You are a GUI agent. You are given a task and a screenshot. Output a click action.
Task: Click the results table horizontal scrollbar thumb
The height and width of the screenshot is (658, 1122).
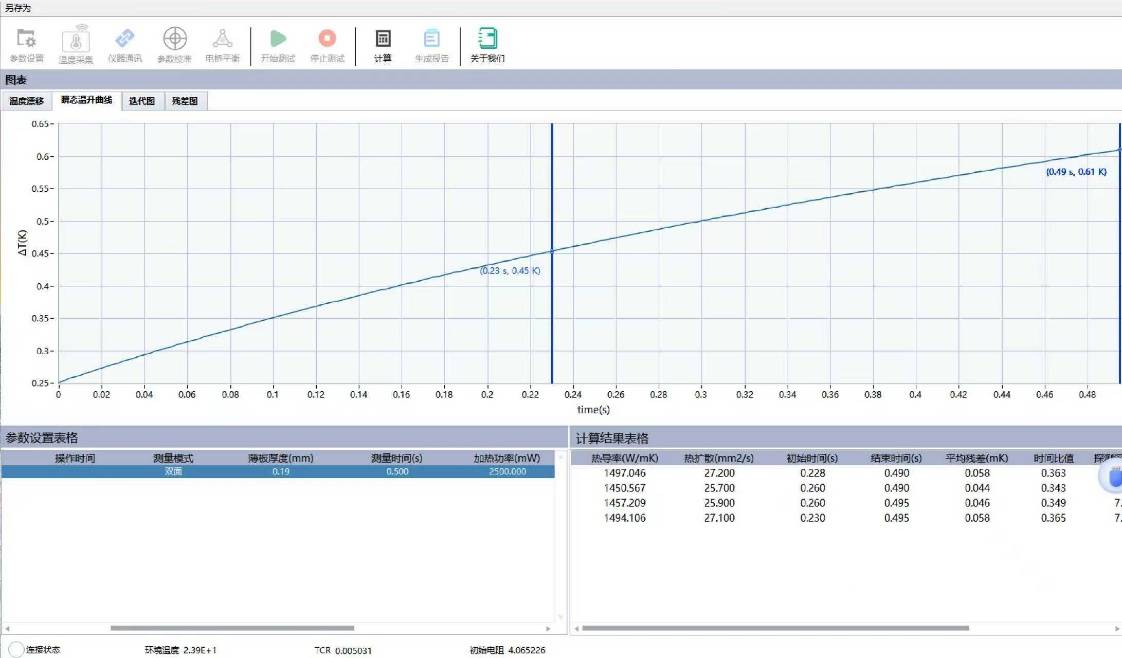click(x=776, y=628)
